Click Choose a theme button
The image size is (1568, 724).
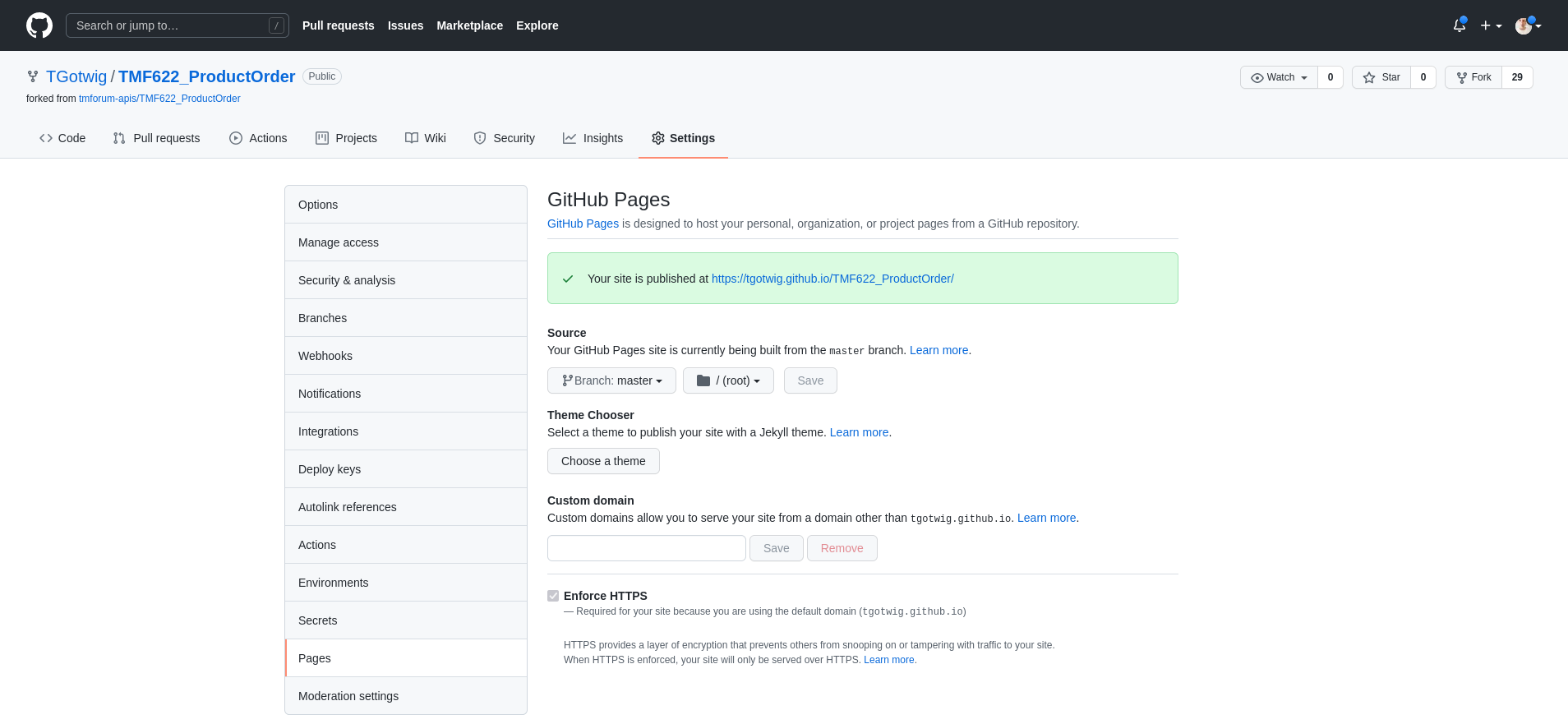(603, 461)
